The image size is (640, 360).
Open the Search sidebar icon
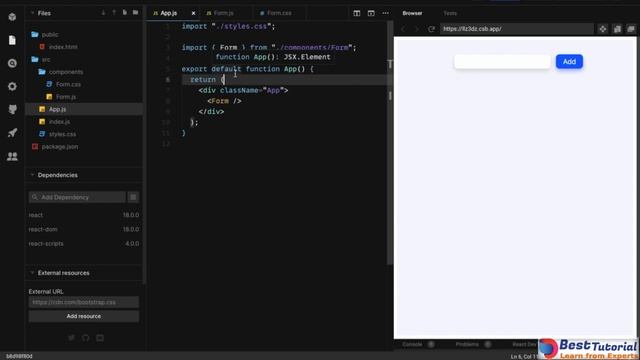12,63
